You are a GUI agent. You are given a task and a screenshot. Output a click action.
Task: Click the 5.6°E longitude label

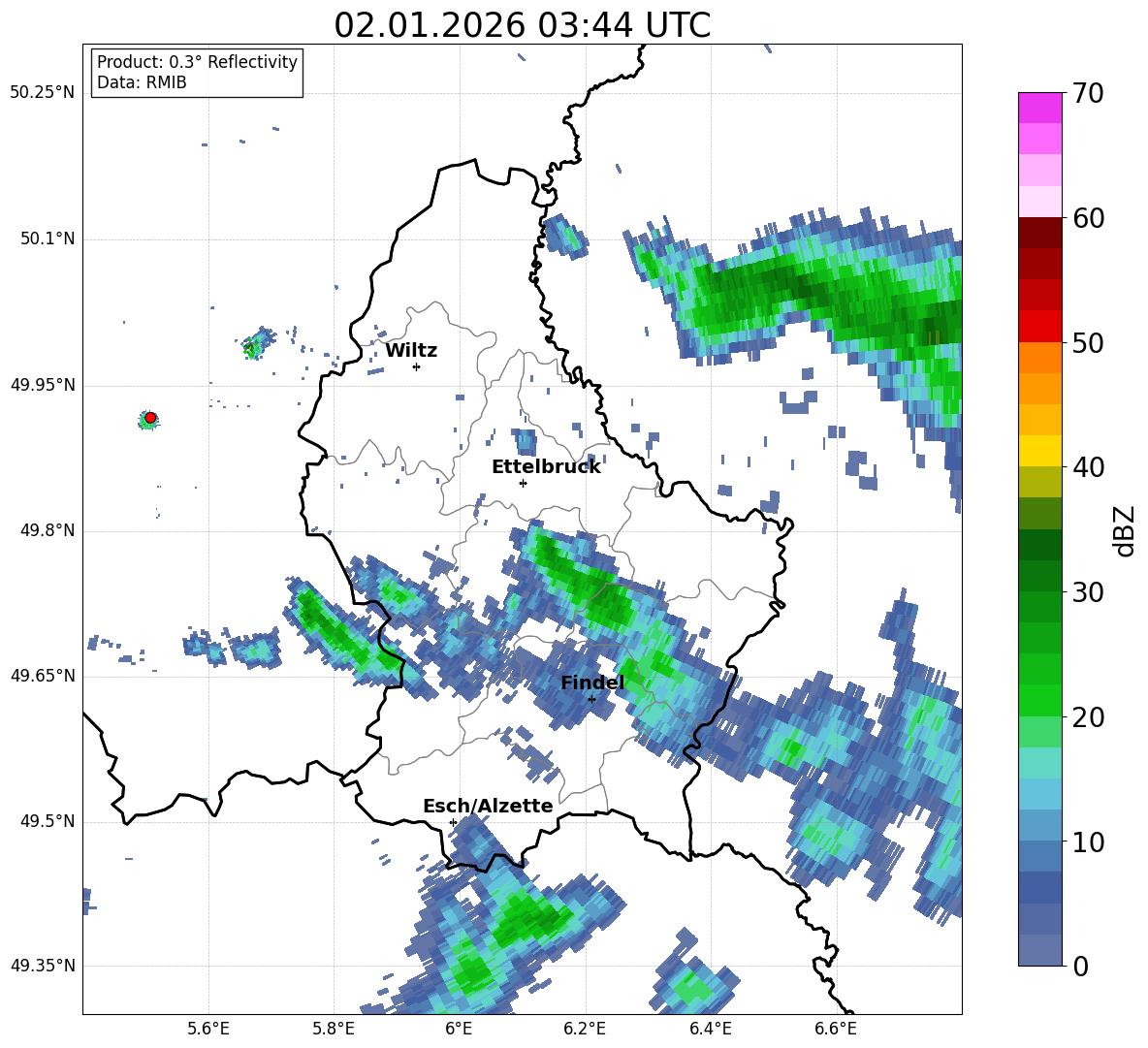pyautogui.click(x=208, y=1029)
